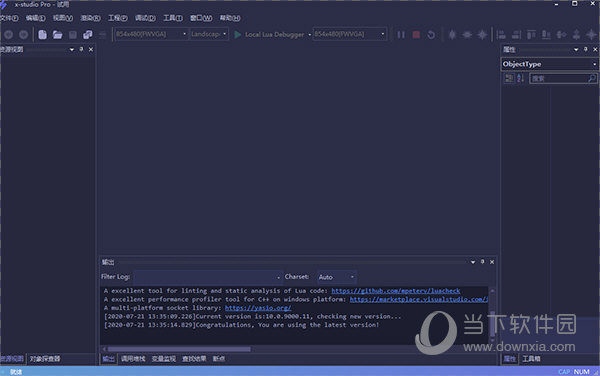600x376 pixels.
Task: Close the output panel
Action: (x=492, y=262)
